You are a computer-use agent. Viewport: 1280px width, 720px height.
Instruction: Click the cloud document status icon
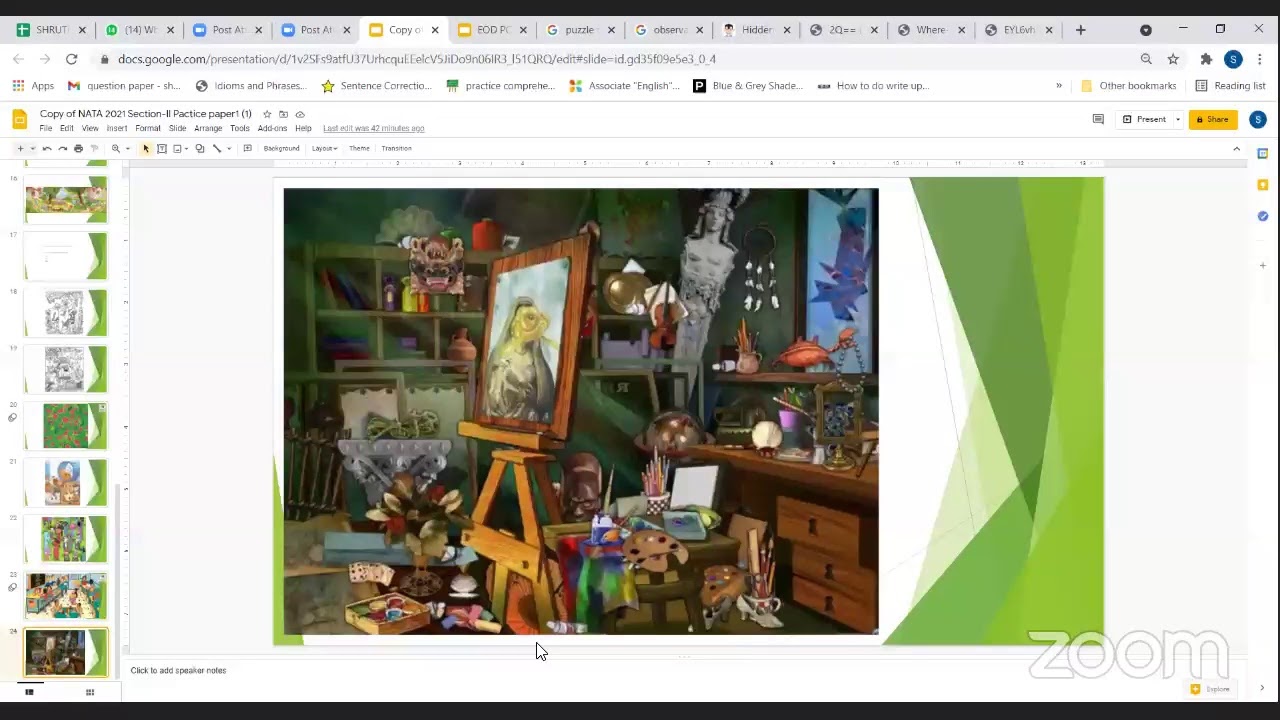tap(300, 114)
